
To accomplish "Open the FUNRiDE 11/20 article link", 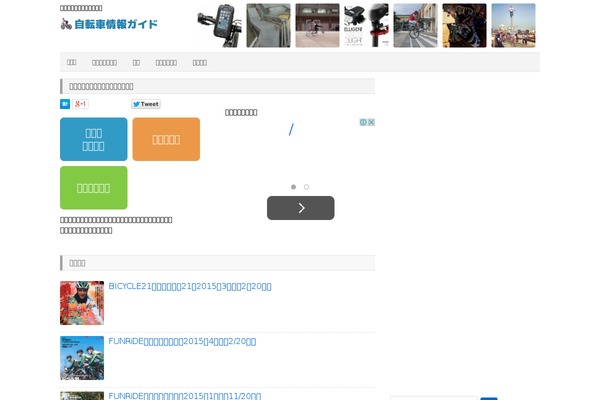I will [x=185, y=396].
